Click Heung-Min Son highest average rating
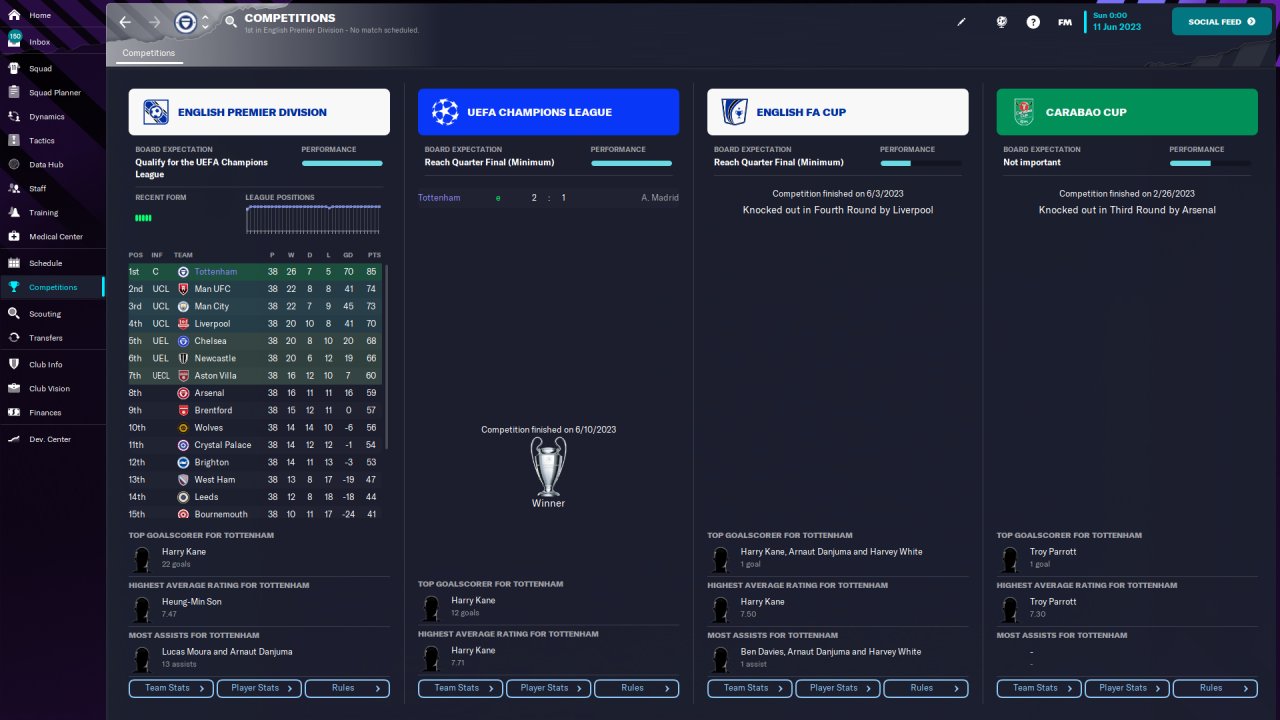 [x=192, y=602]
